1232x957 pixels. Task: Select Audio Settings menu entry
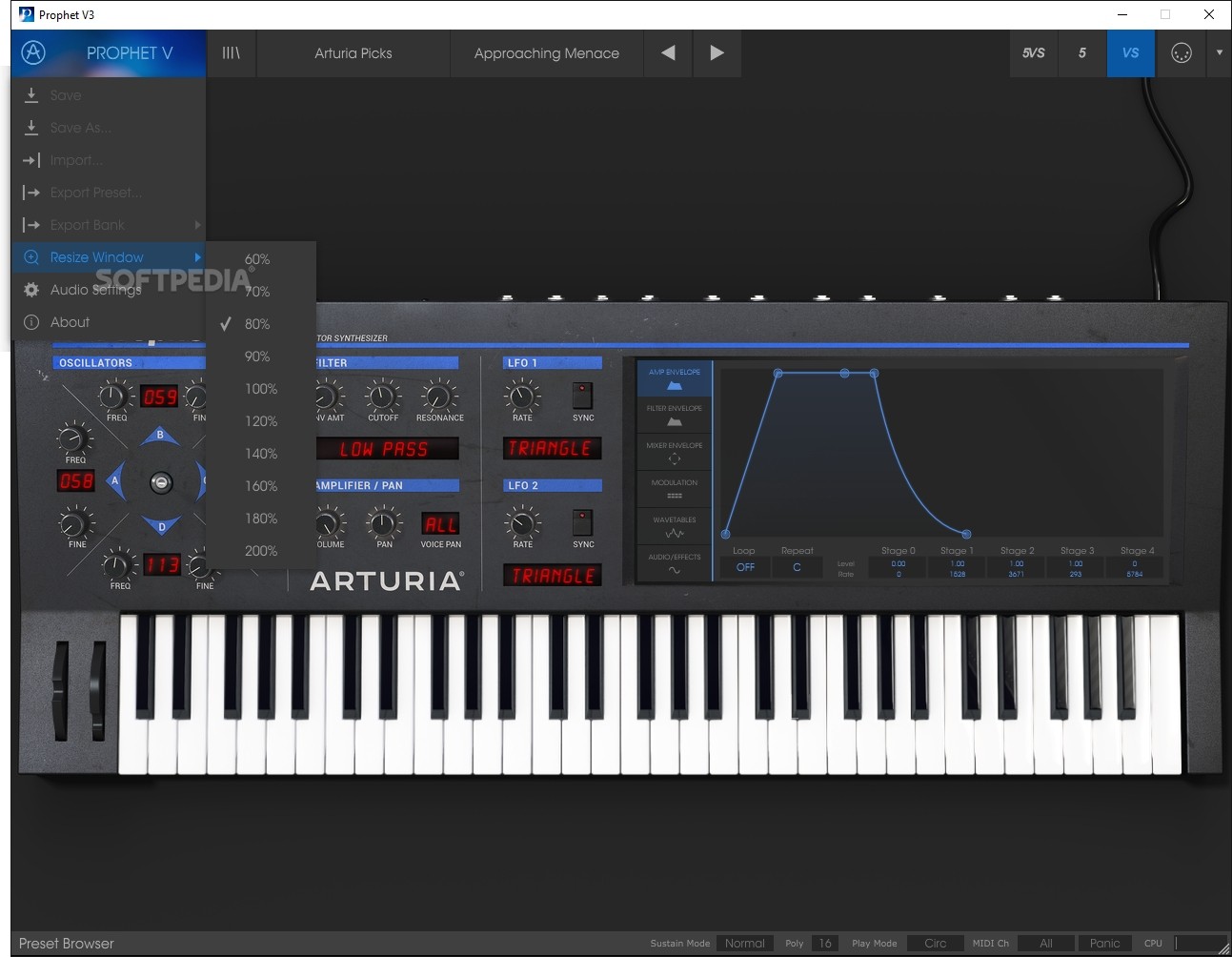coord(109,290)
